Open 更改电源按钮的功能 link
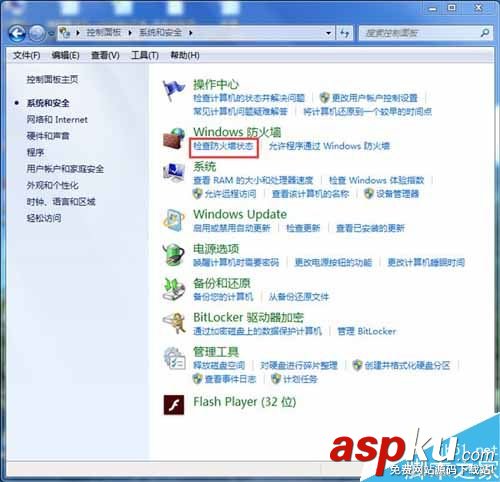 (333, 262)
